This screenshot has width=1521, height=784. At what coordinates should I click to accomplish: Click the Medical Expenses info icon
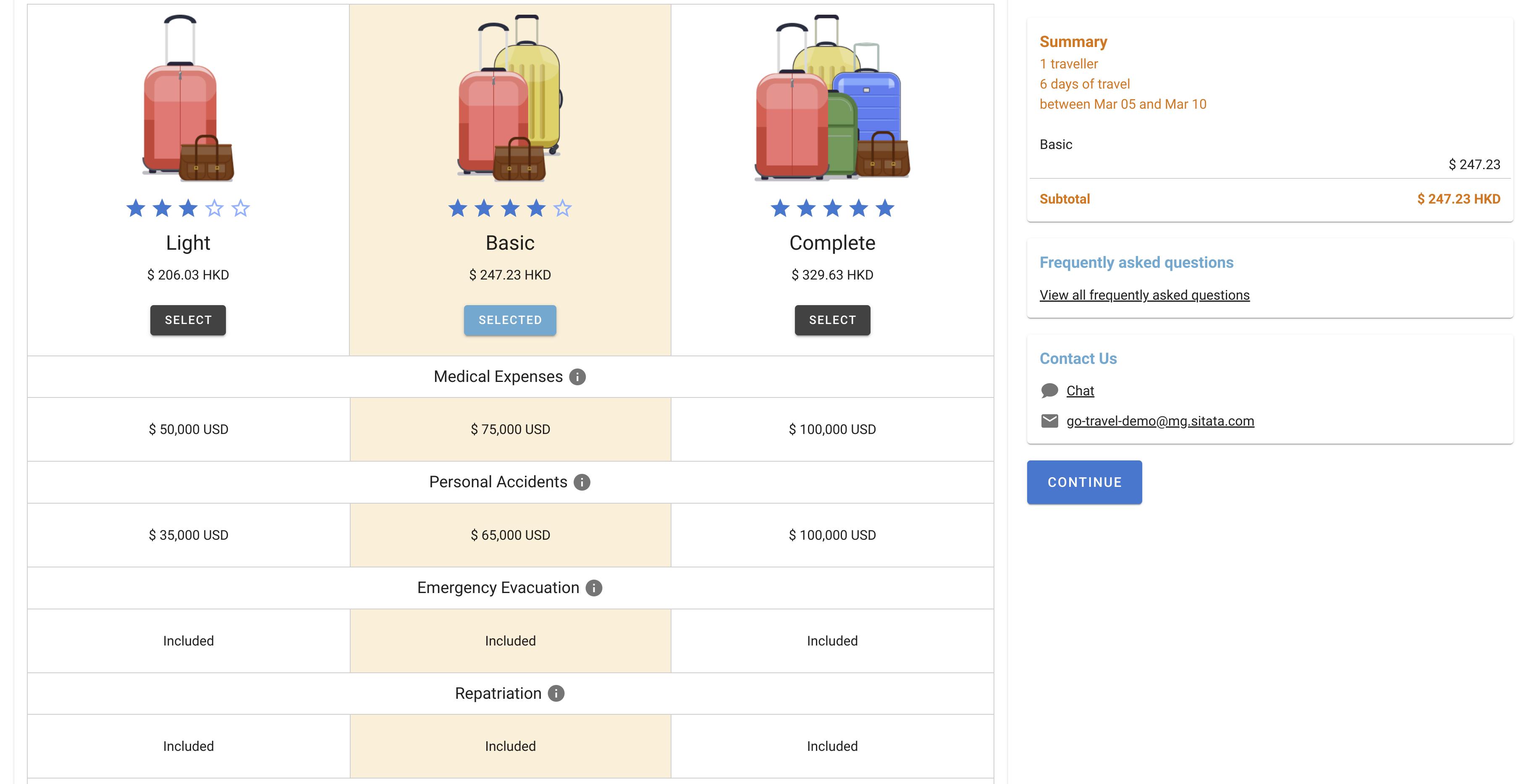coord(577,377)
